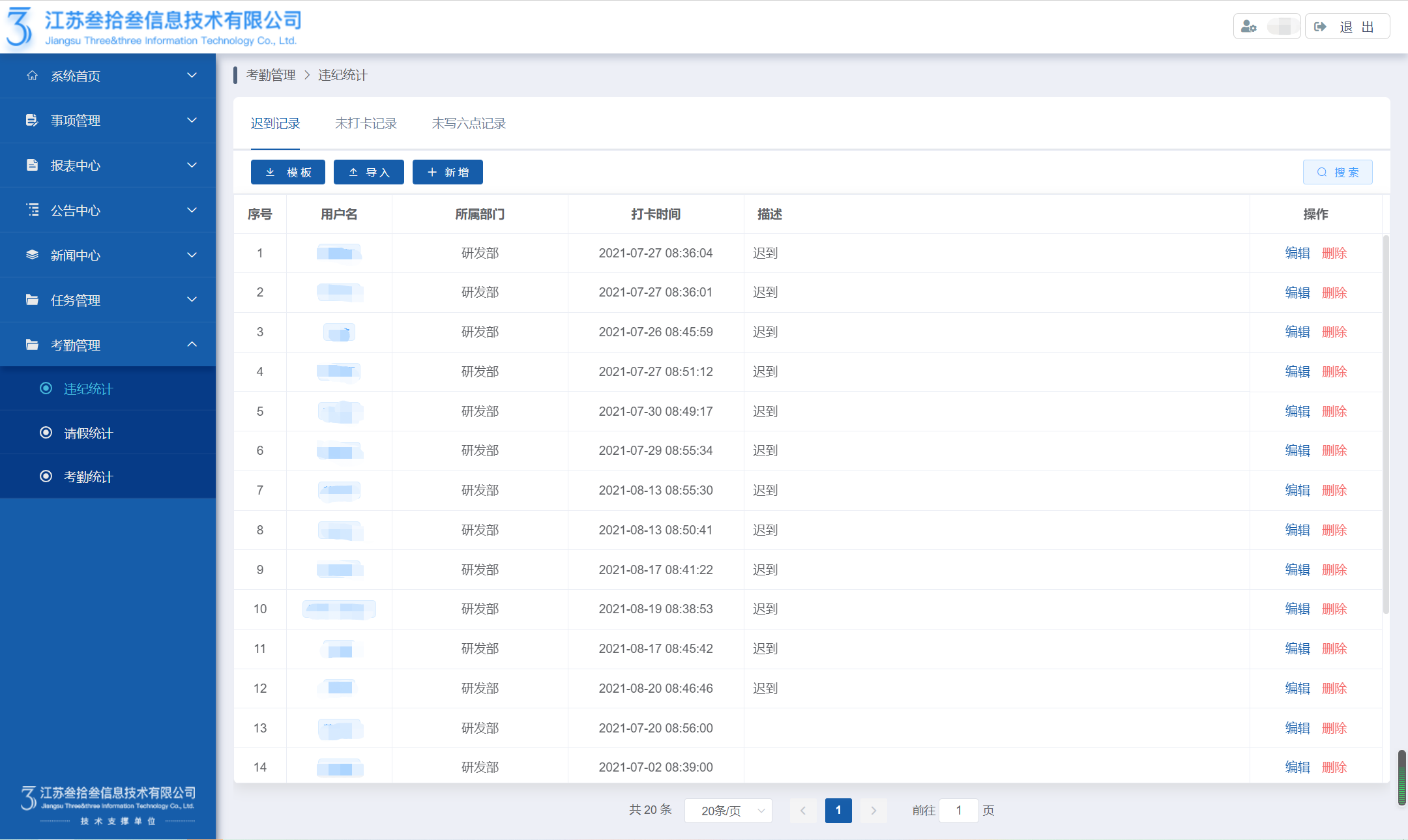
Task: Click the company logo at top left
Action: [x=20, y=27]
